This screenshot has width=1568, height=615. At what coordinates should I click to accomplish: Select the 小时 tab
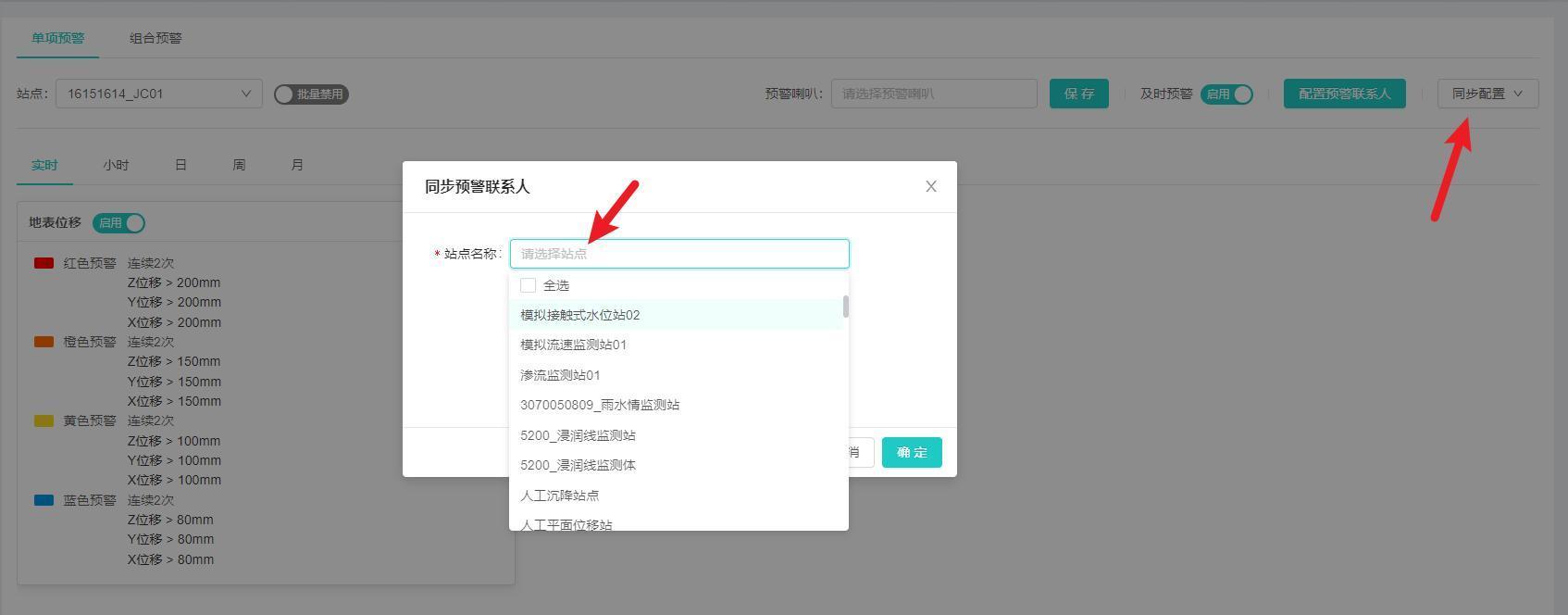tap(116, 165)
